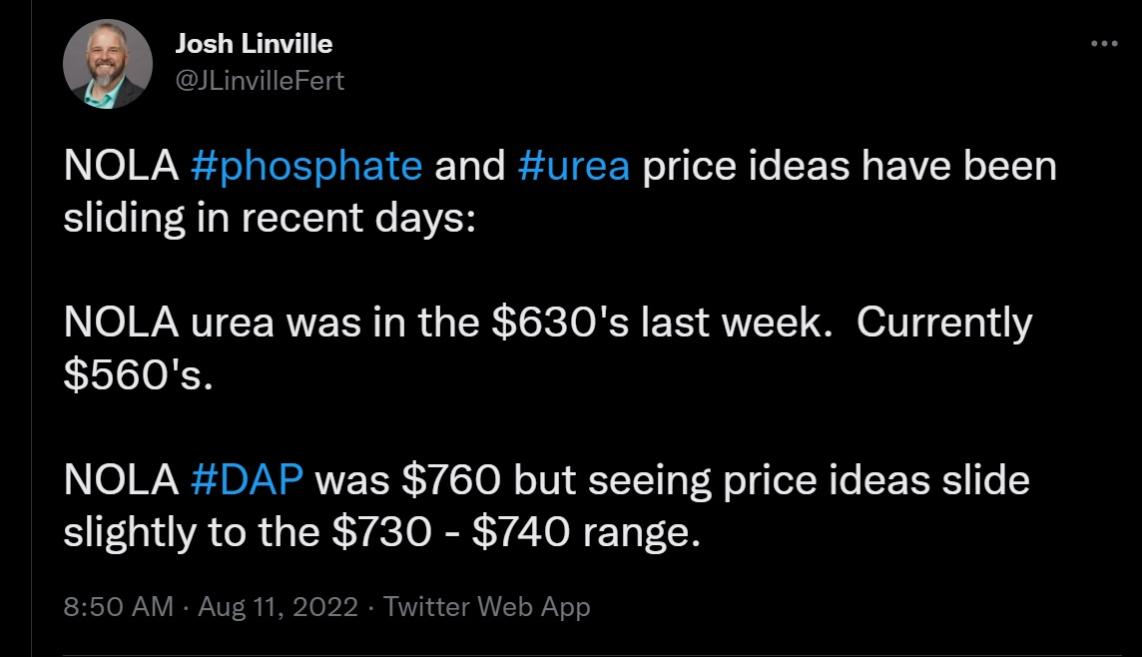This screenshot has width=1142, height=657.
Task: Open the three-dot More options menu
Action: pos(1104,44)
